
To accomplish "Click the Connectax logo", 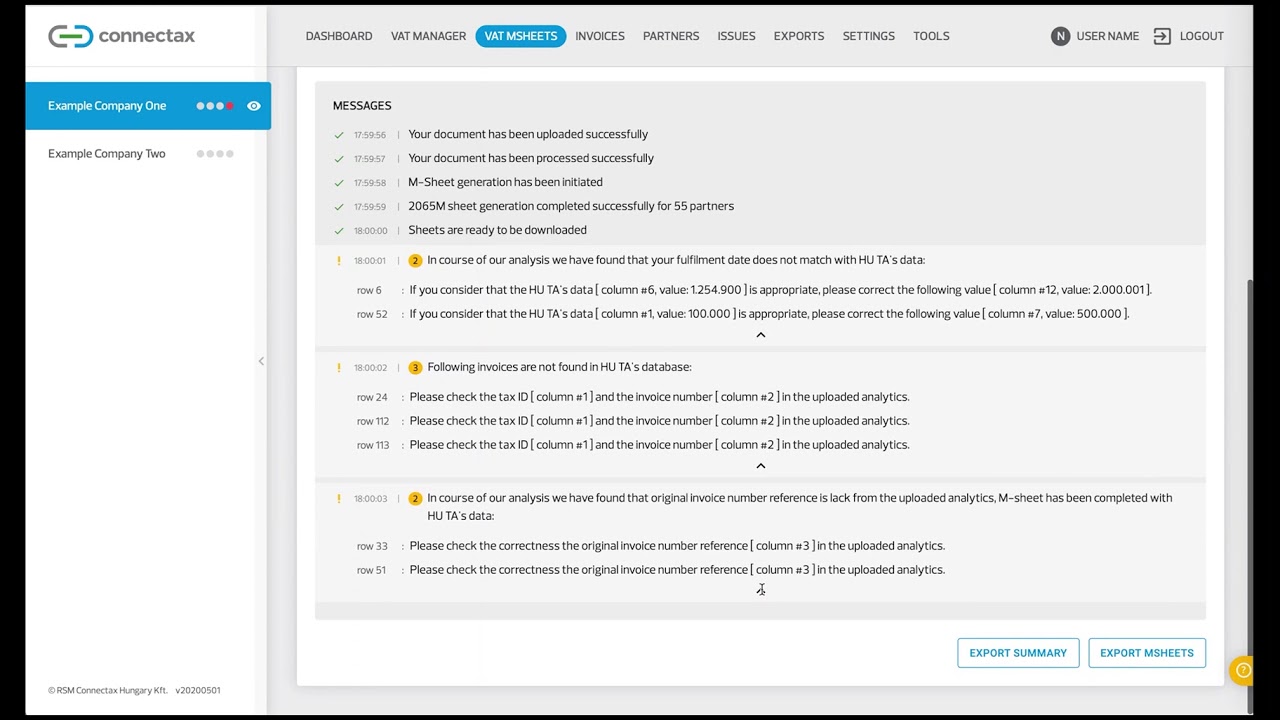I will [x=121, y=36].
